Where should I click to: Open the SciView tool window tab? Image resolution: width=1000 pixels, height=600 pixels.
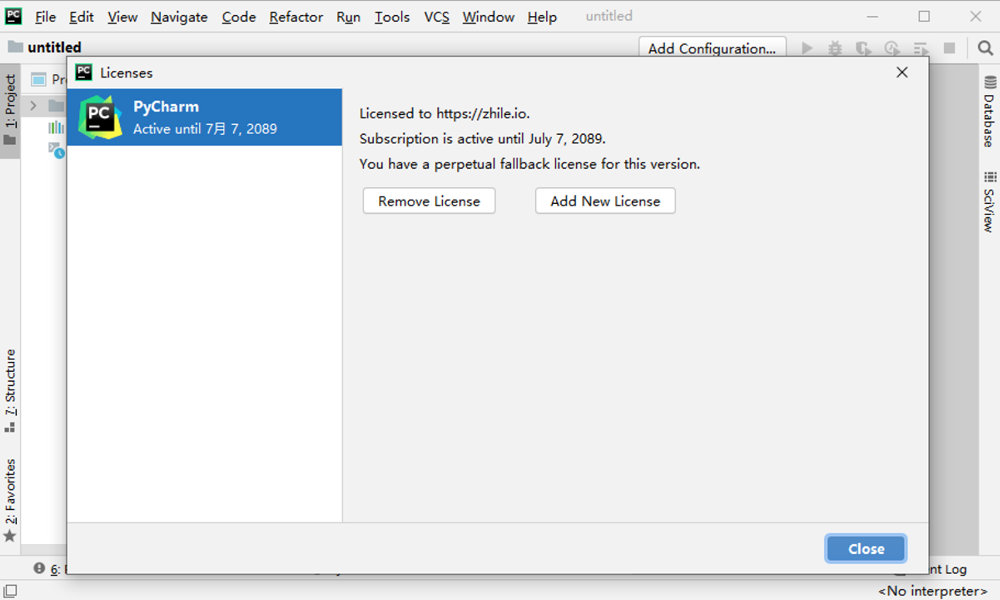[989, 201]
